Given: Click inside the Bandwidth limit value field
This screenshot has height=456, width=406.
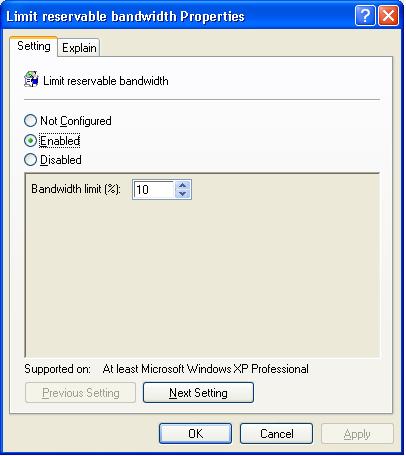Looking at the screenshot, I should point(154,190).
